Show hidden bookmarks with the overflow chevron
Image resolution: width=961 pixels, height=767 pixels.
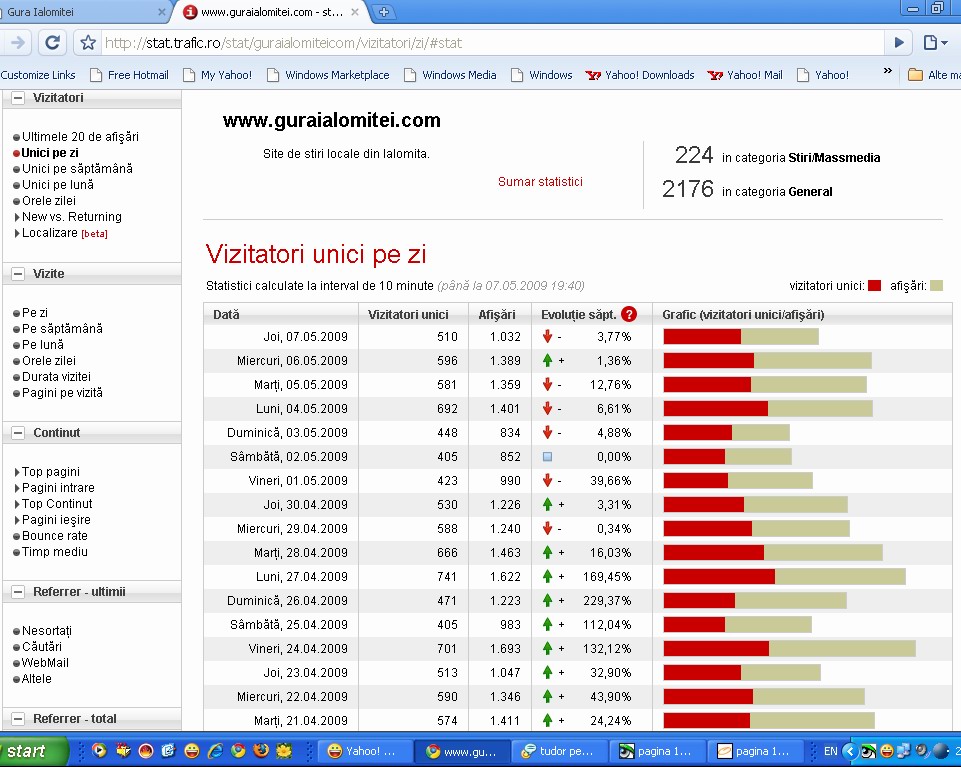pyautogui.click(x=887, y=72)
